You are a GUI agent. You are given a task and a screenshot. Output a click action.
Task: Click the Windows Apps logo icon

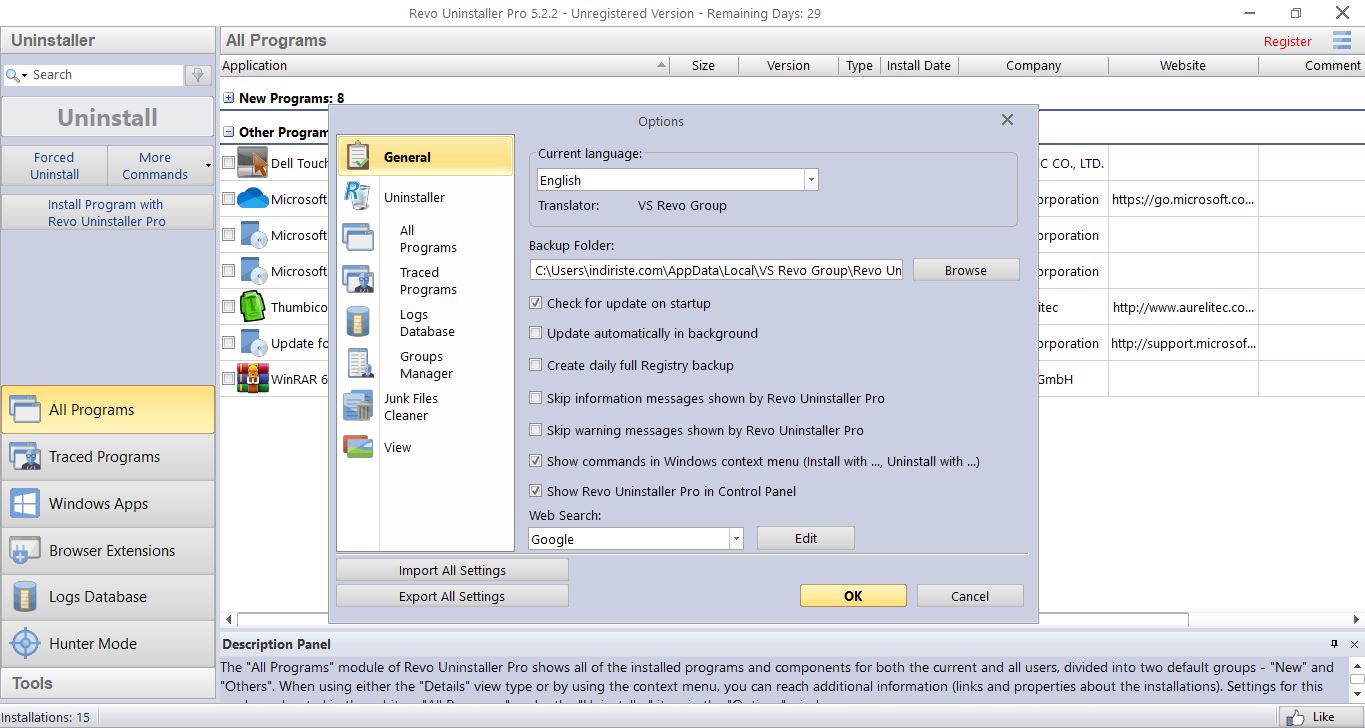[x=25, y=503]
